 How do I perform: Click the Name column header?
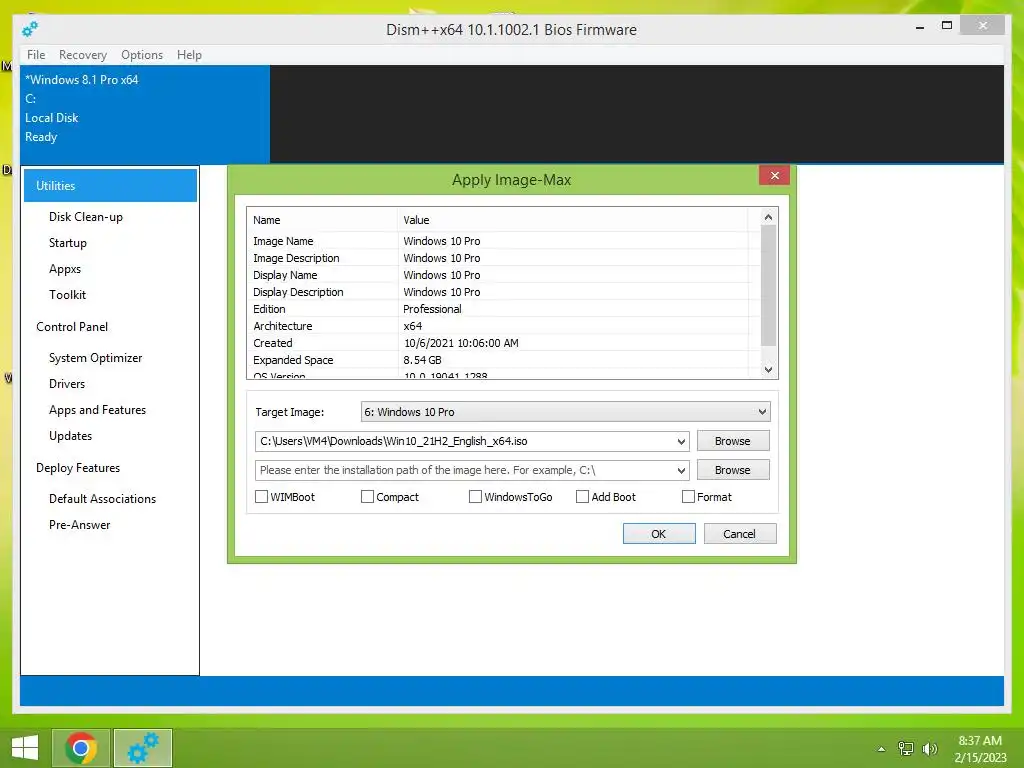pyautogui.click(x=322, y=220)
